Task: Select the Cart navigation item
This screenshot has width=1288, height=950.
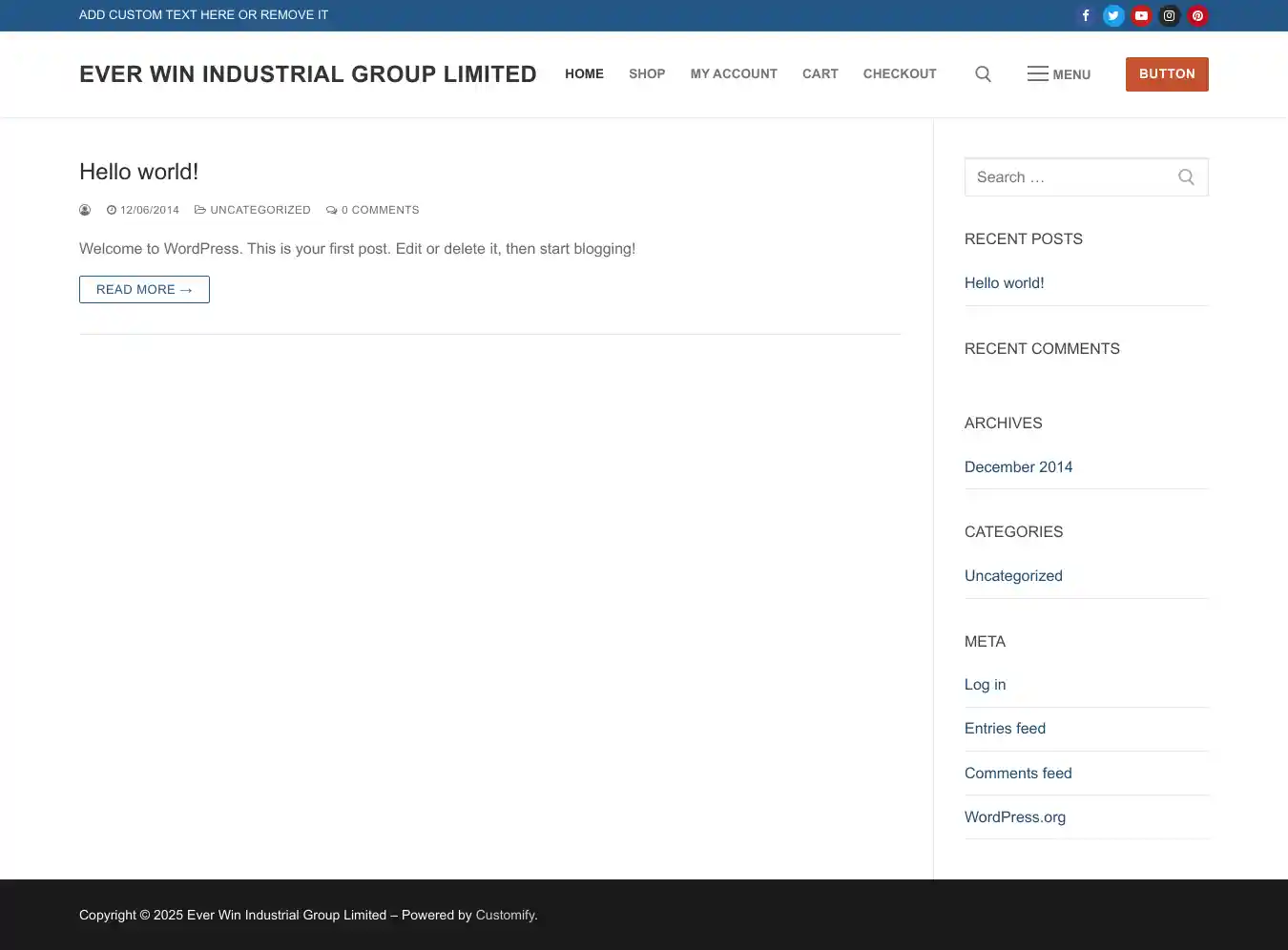Action: tap(820, 74)
